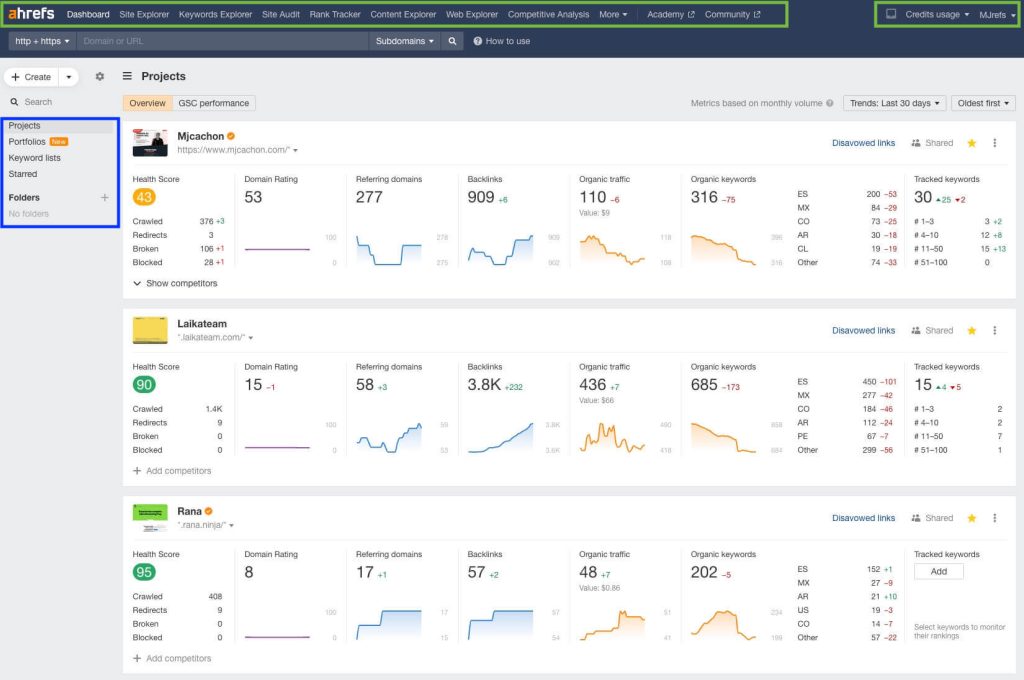The height and width of the screenshot is (680, 1024).
Task: Switch to the GSC performance tab
Action: (x=213, y=103)
